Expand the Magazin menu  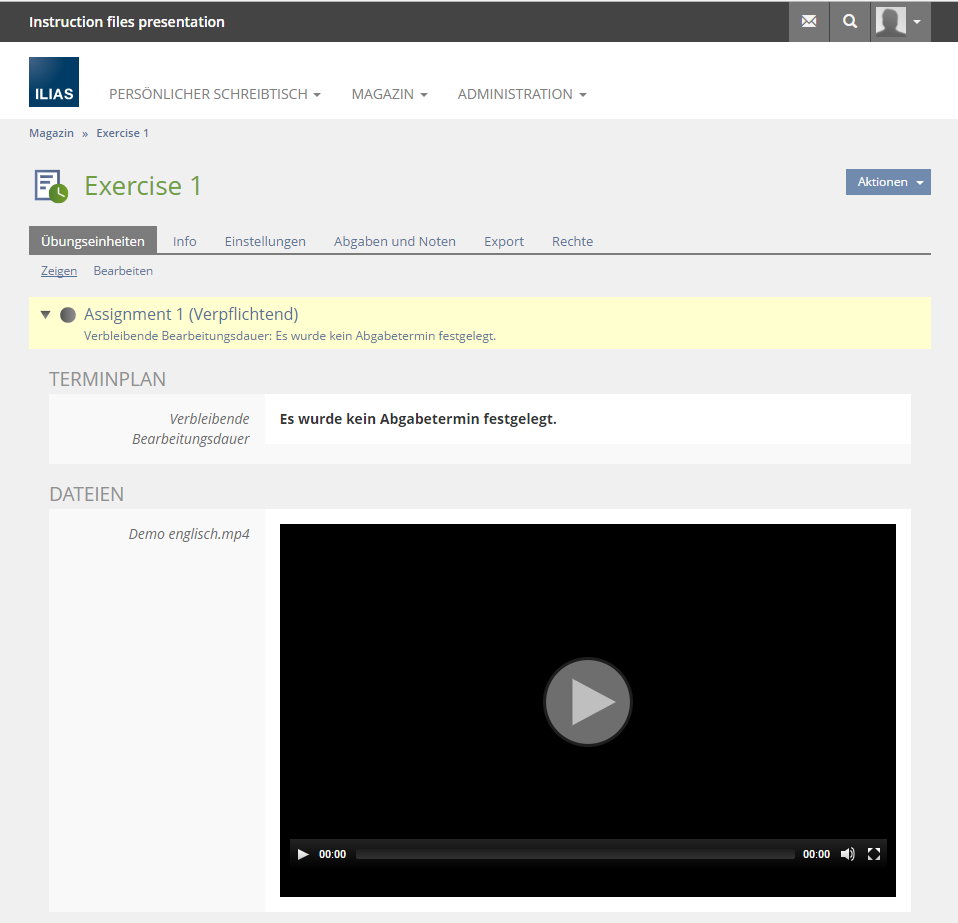(x=389, y=94)
